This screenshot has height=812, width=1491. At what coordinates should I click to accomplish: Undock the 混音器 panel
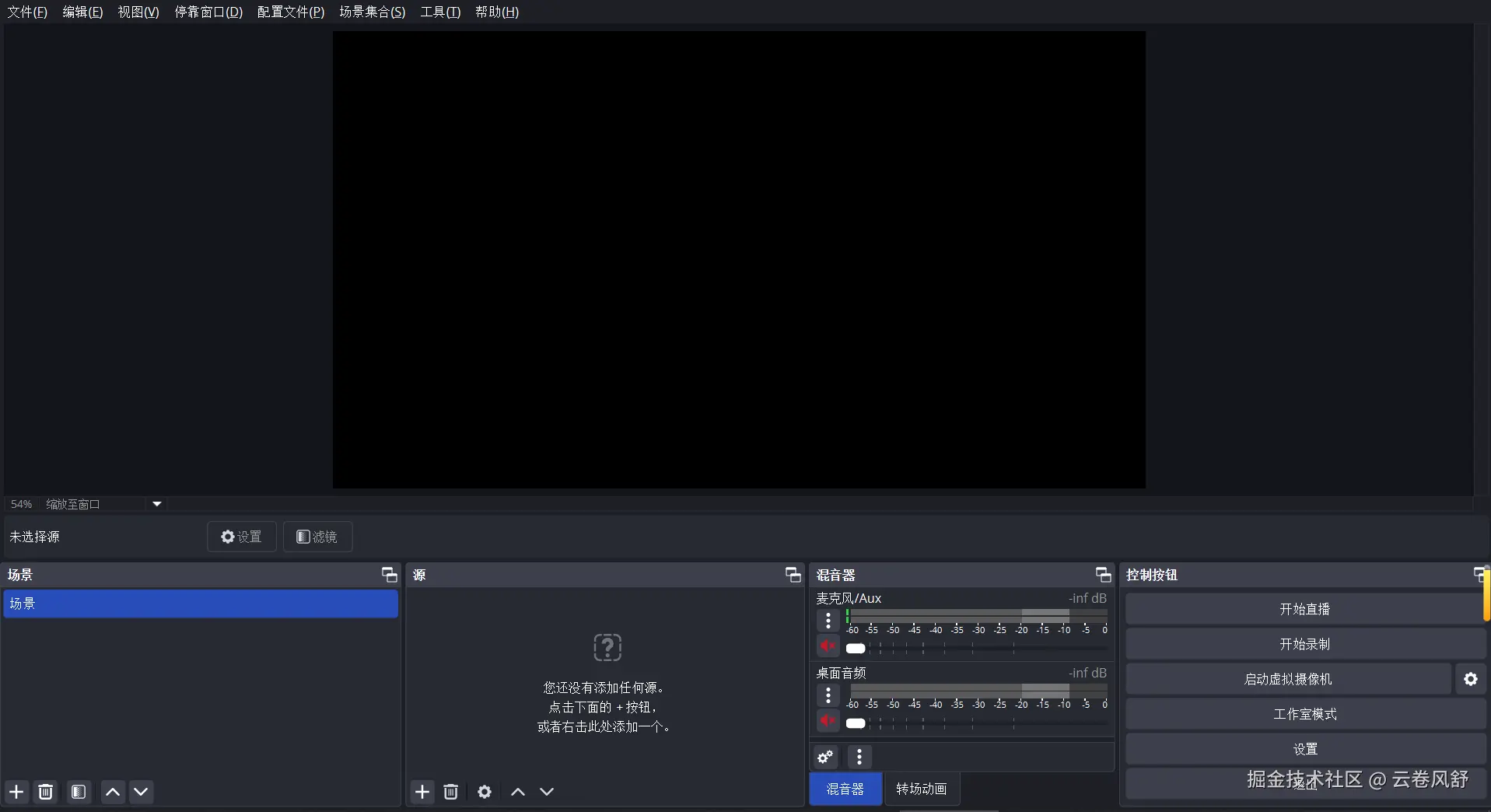[x=1104, y=575]
